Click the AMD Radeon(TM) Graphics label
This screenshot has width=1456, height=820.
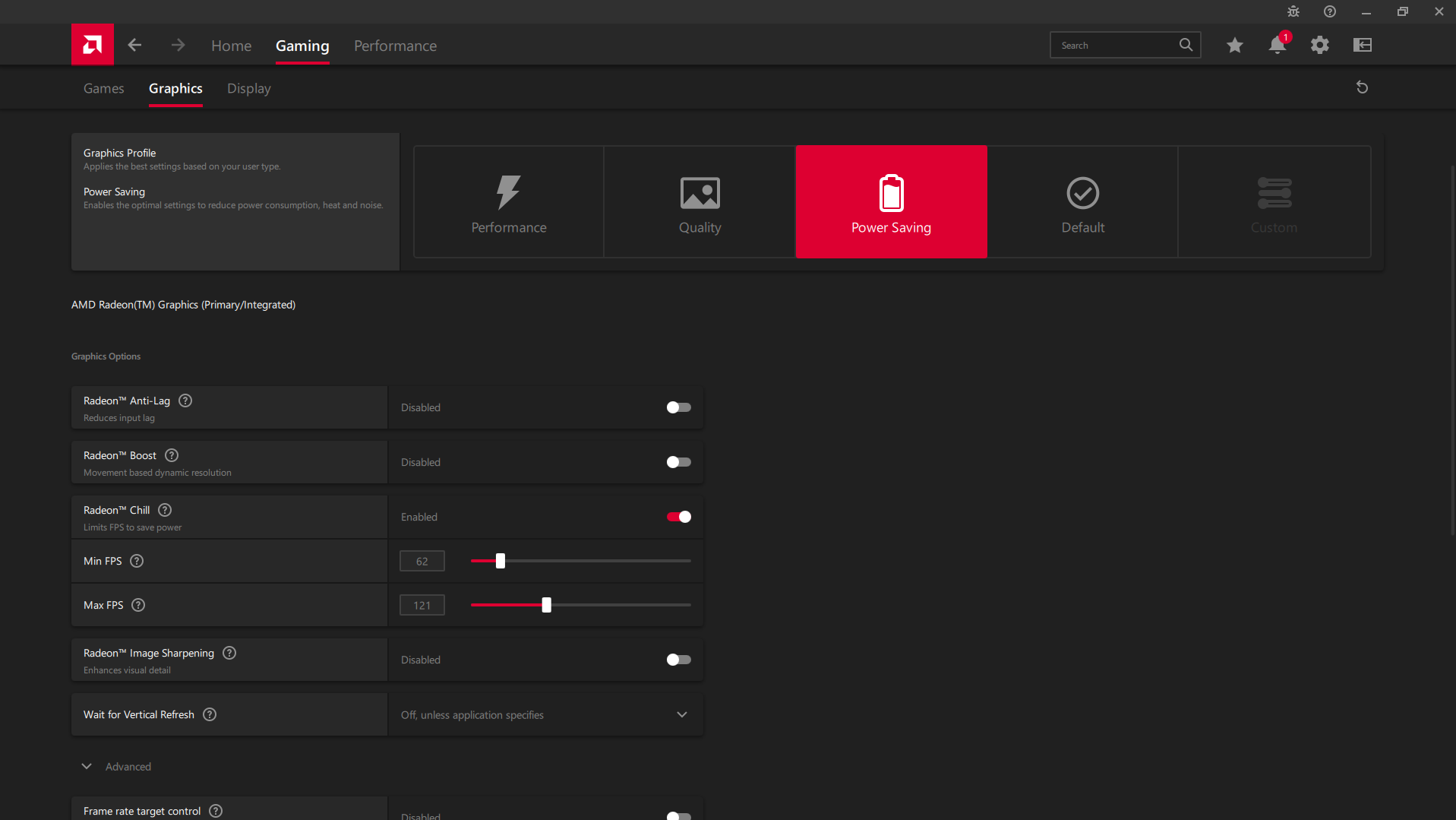183,305
